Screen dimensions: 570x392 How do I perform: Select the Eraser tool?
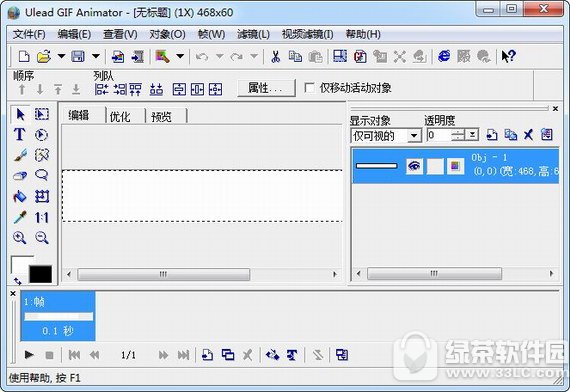click(x=20, y=176)
